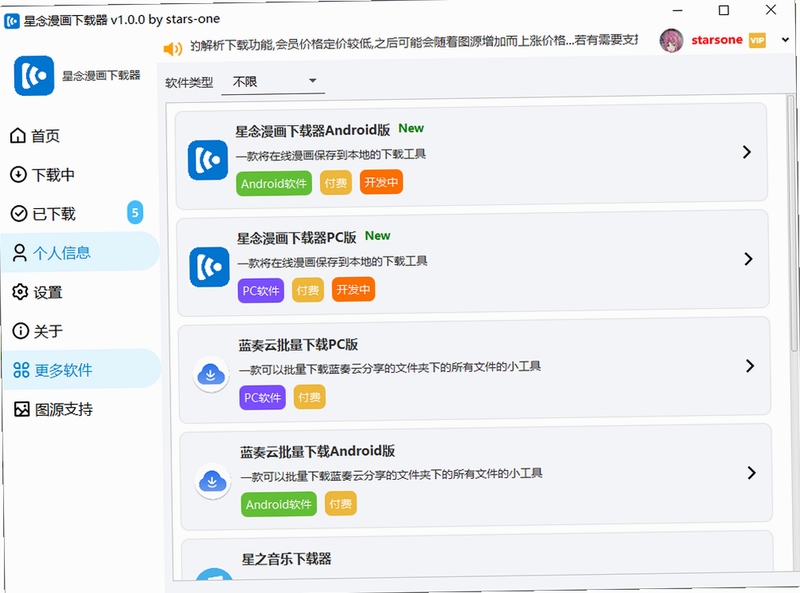Viewport: 800px width, 593px height.
Task: Select 个人信息 in the sidebar
Action: pos(82,252)
